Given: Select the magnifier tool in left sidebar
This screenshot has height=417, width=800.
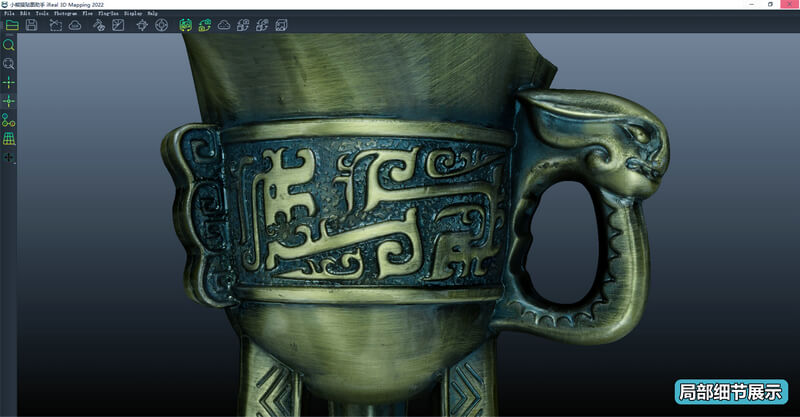Looking at the screenshot, I should 9,46.
